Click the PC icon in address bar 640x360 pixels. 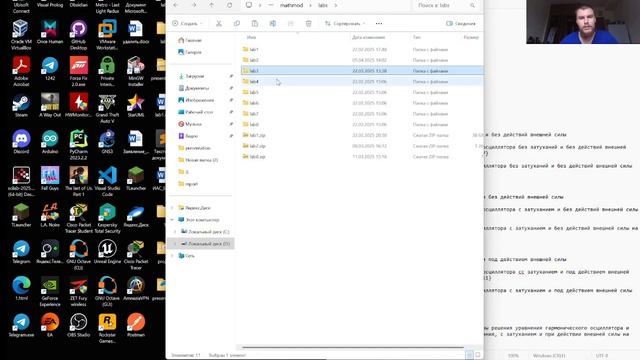point(249,5)
